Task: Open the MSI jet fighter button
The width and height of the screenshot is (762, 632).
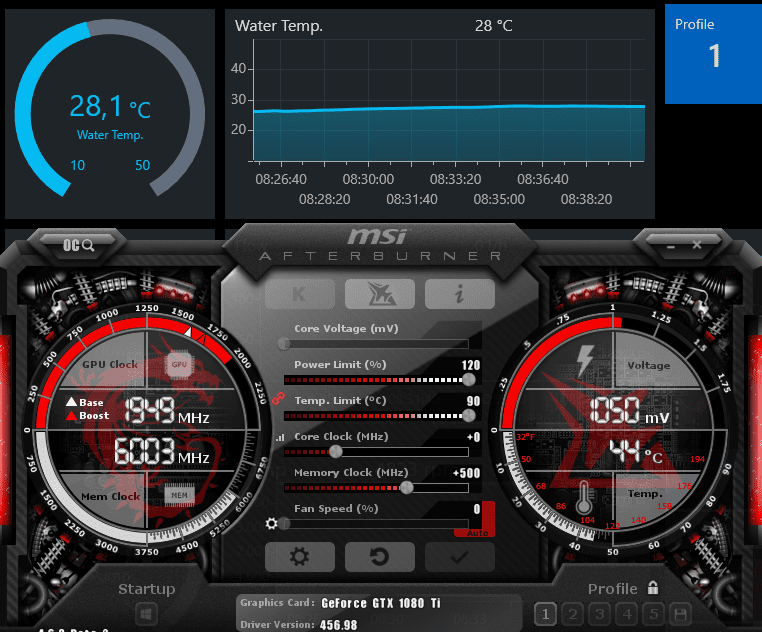Action: pos(380,294)
